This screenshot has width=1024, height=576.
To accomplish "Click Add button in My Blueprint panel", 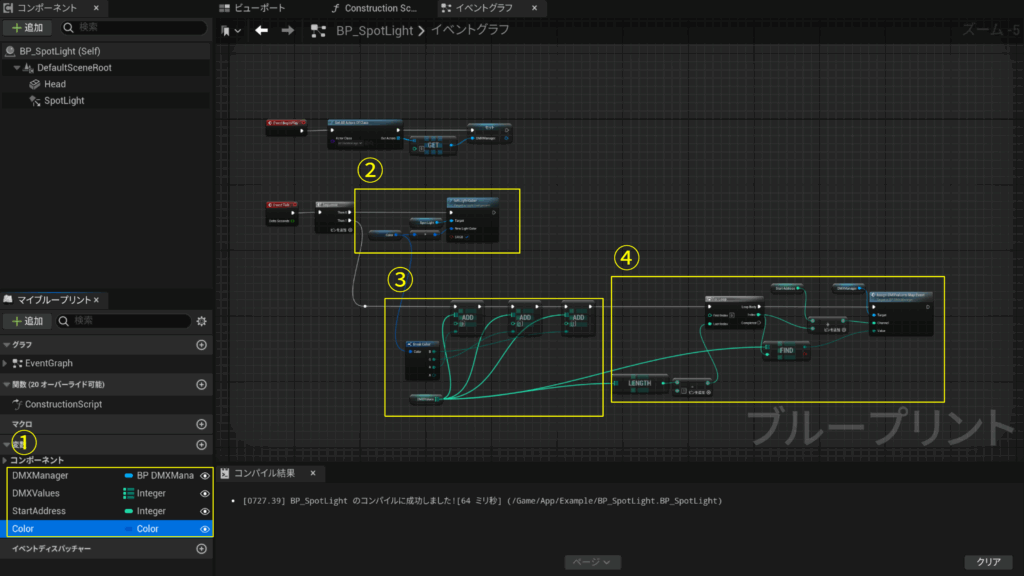I will tap(27, 321).
